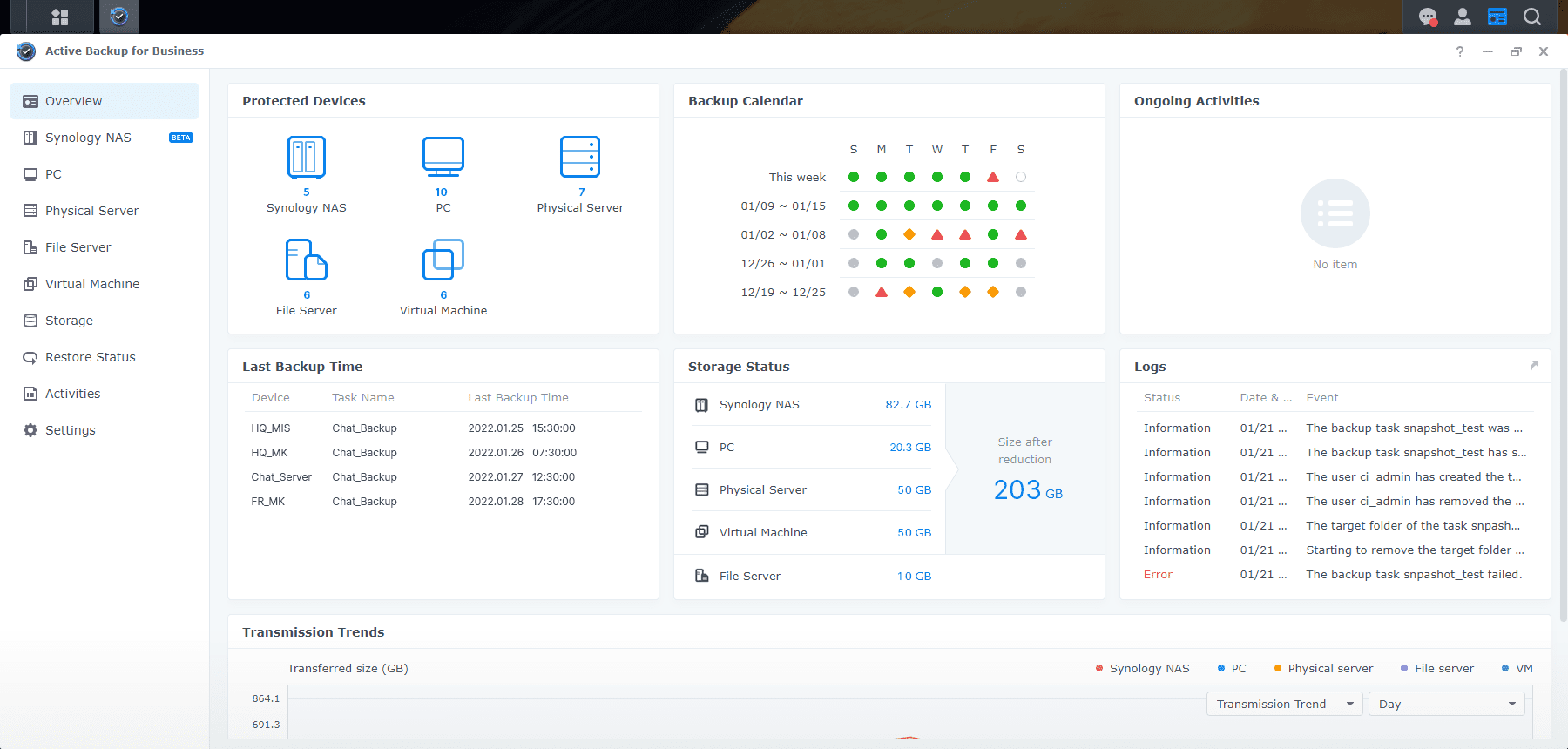Click Saturday red triangle of 01/02 ~ 01/08

[x=1021, y=234]
